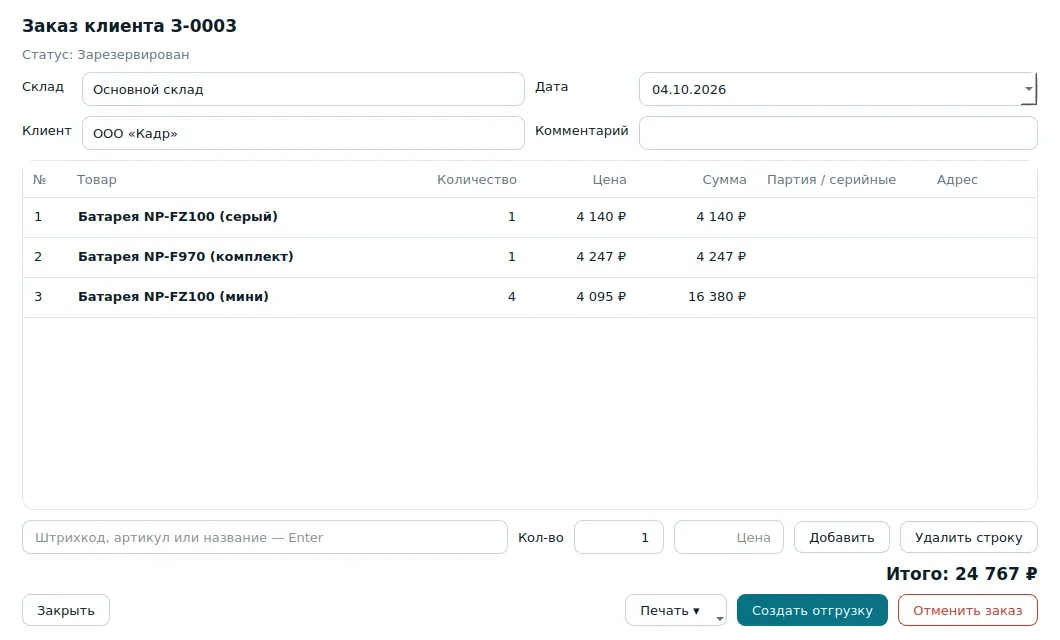This screenshot has width=1060, height=640.
Task: Open the date picker dropdown arrow
Action: coord(1028,89)
